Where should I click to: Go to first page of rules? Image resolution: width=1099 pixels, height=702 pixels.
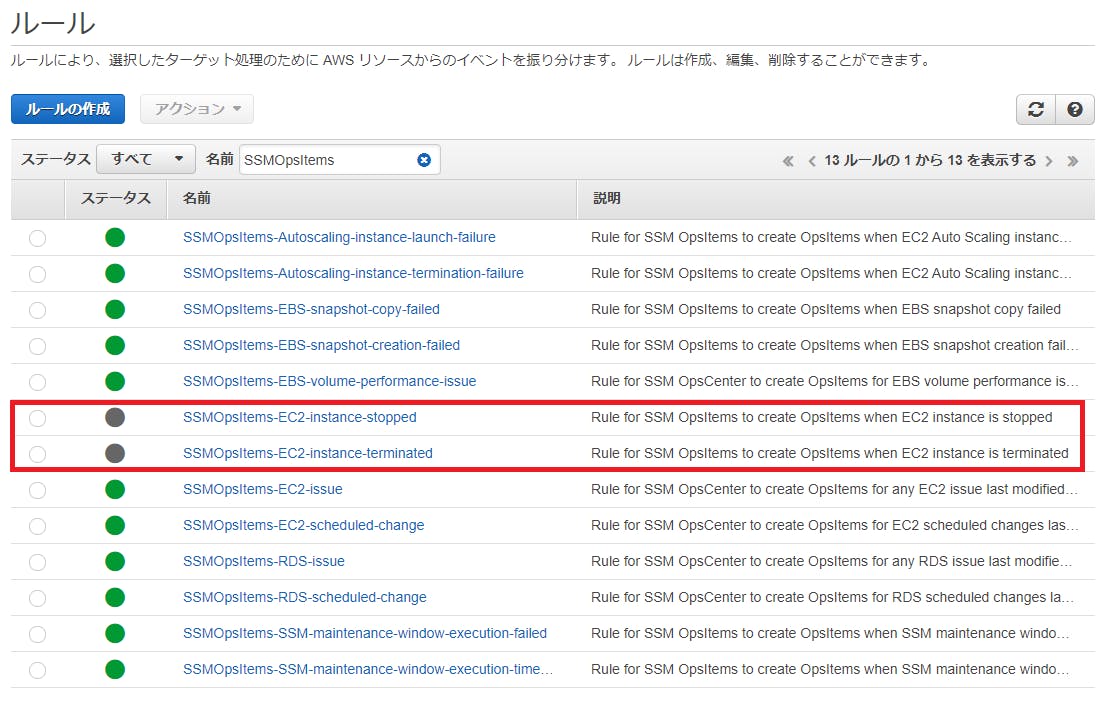[788, 161]
